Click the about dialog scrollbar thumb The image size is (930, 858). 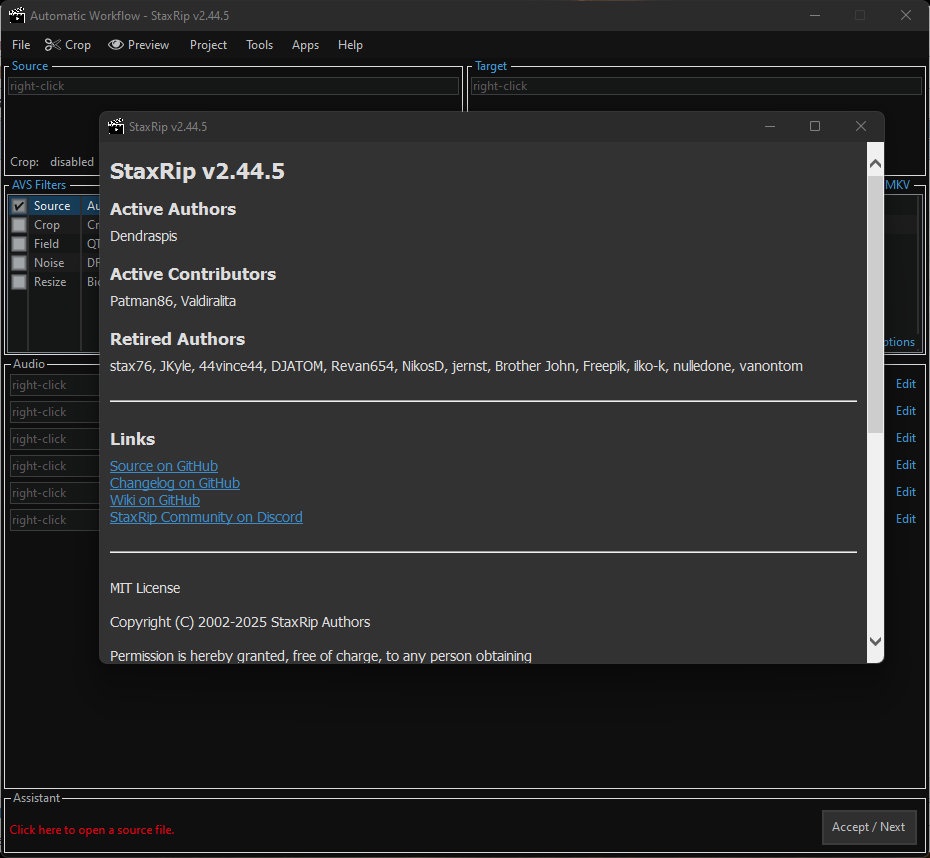coord(875,304)
